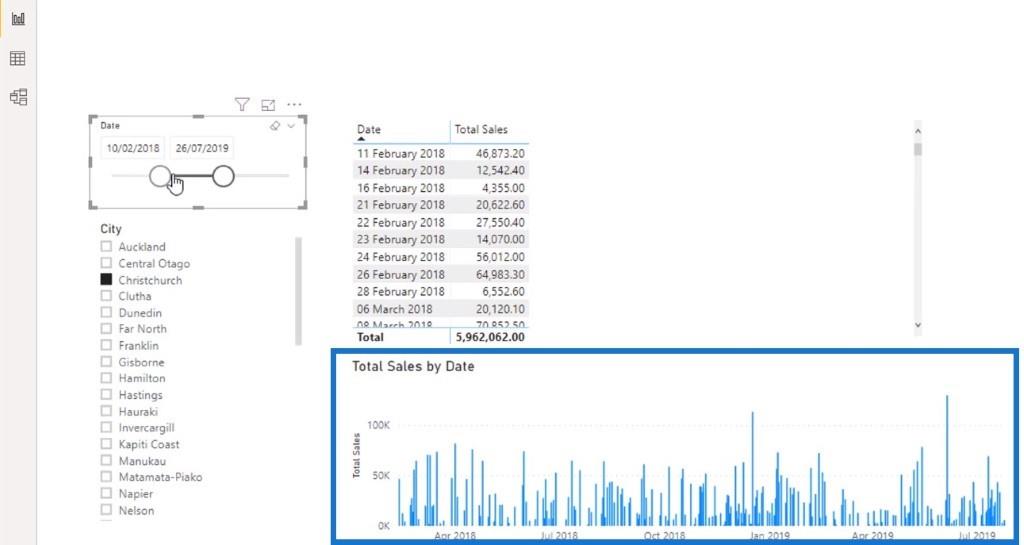Check the Auckland checkbox

tap(106, 246)
